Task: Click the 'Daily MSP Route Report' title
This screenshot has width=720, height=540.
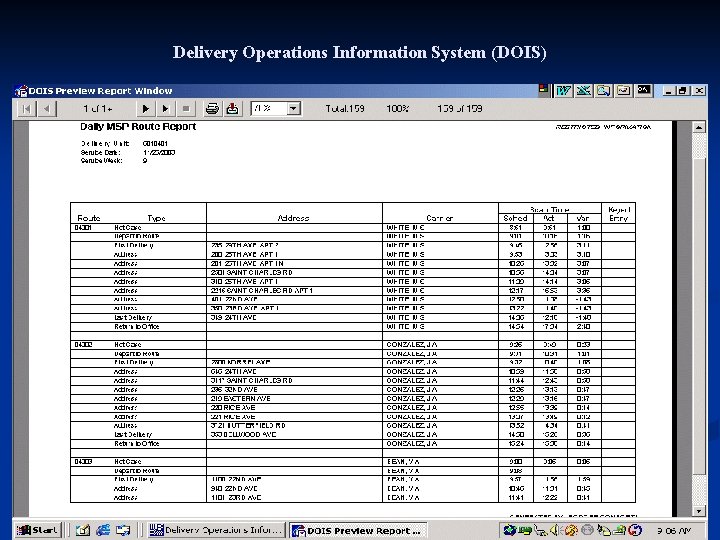Action: point(138,127)
